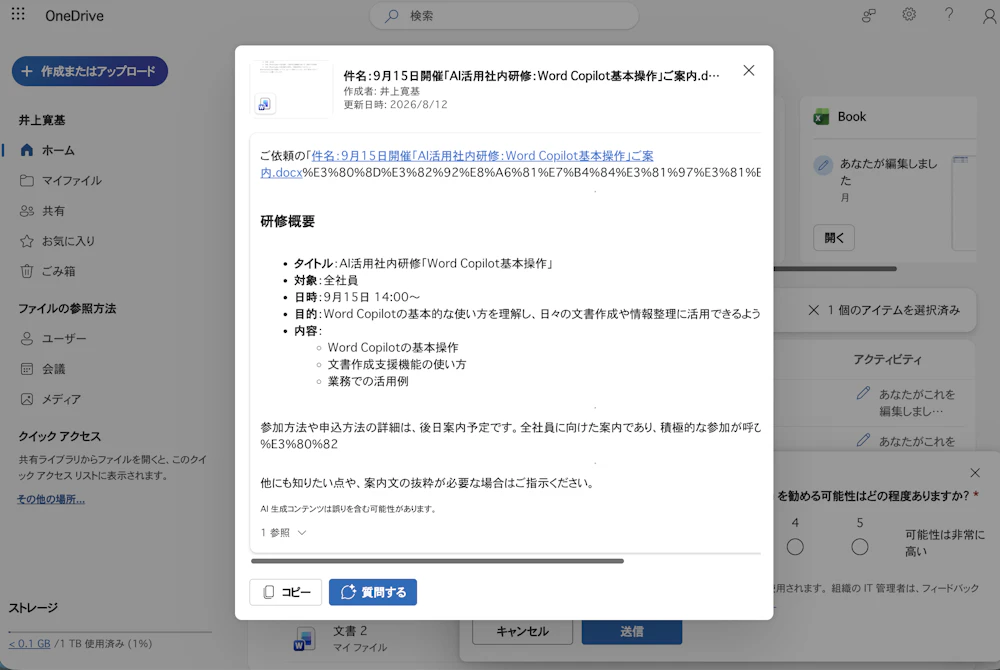Open the account profile icon

pos(989,16)
